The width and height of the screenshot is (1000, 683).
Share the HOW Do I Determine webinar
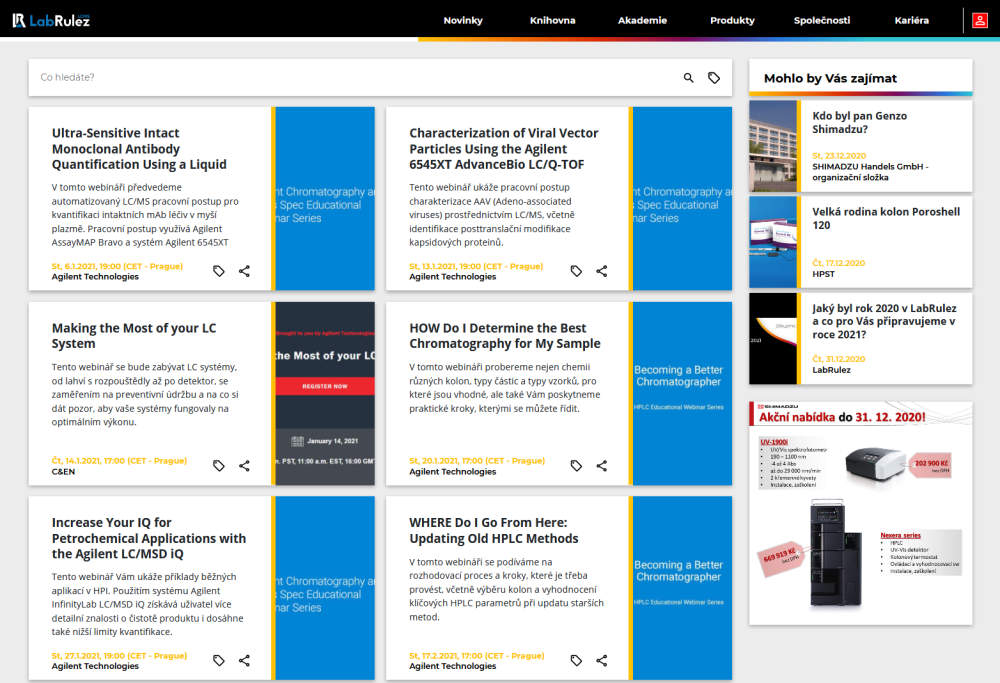coord(601,466)
